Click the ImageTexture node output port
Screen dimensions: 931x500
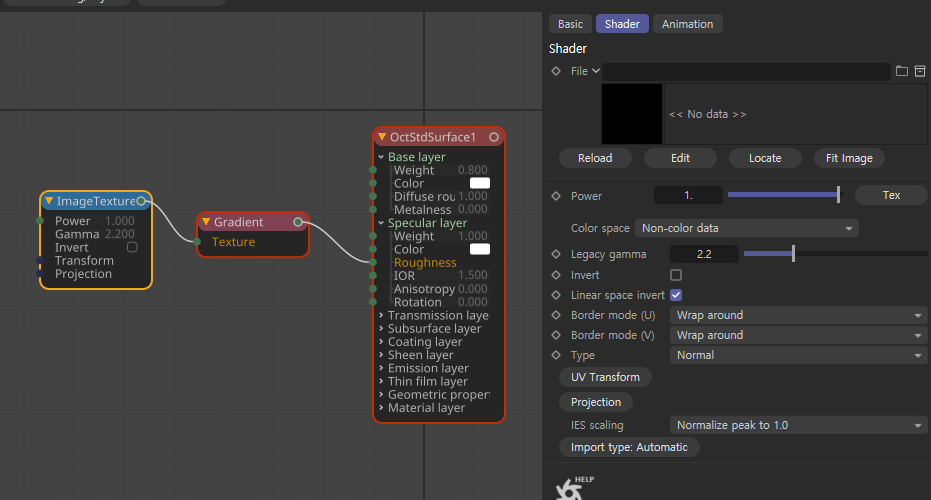click(x=141, y=201)
